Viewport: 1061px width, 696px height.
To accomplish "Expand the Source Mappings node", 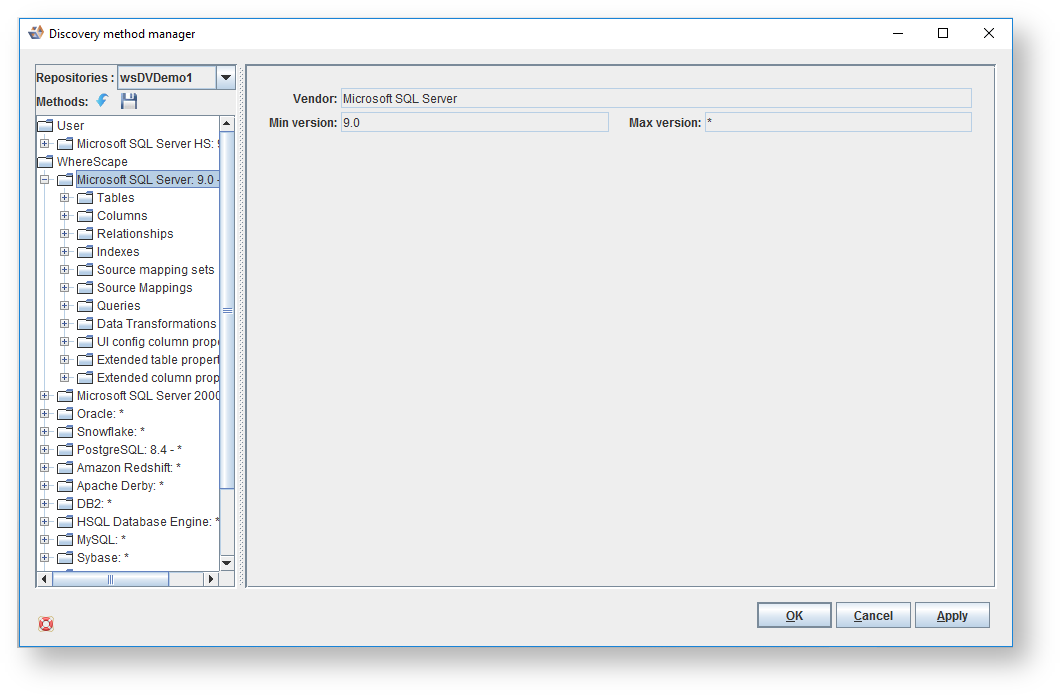I will click(x=64, y=287).
